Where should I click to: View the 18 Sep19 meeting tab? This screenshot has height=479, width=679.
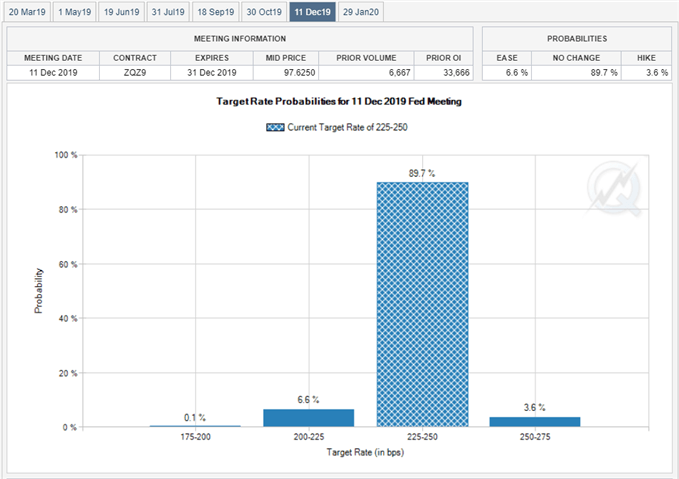pyautogui.click(x=215, y=12)
